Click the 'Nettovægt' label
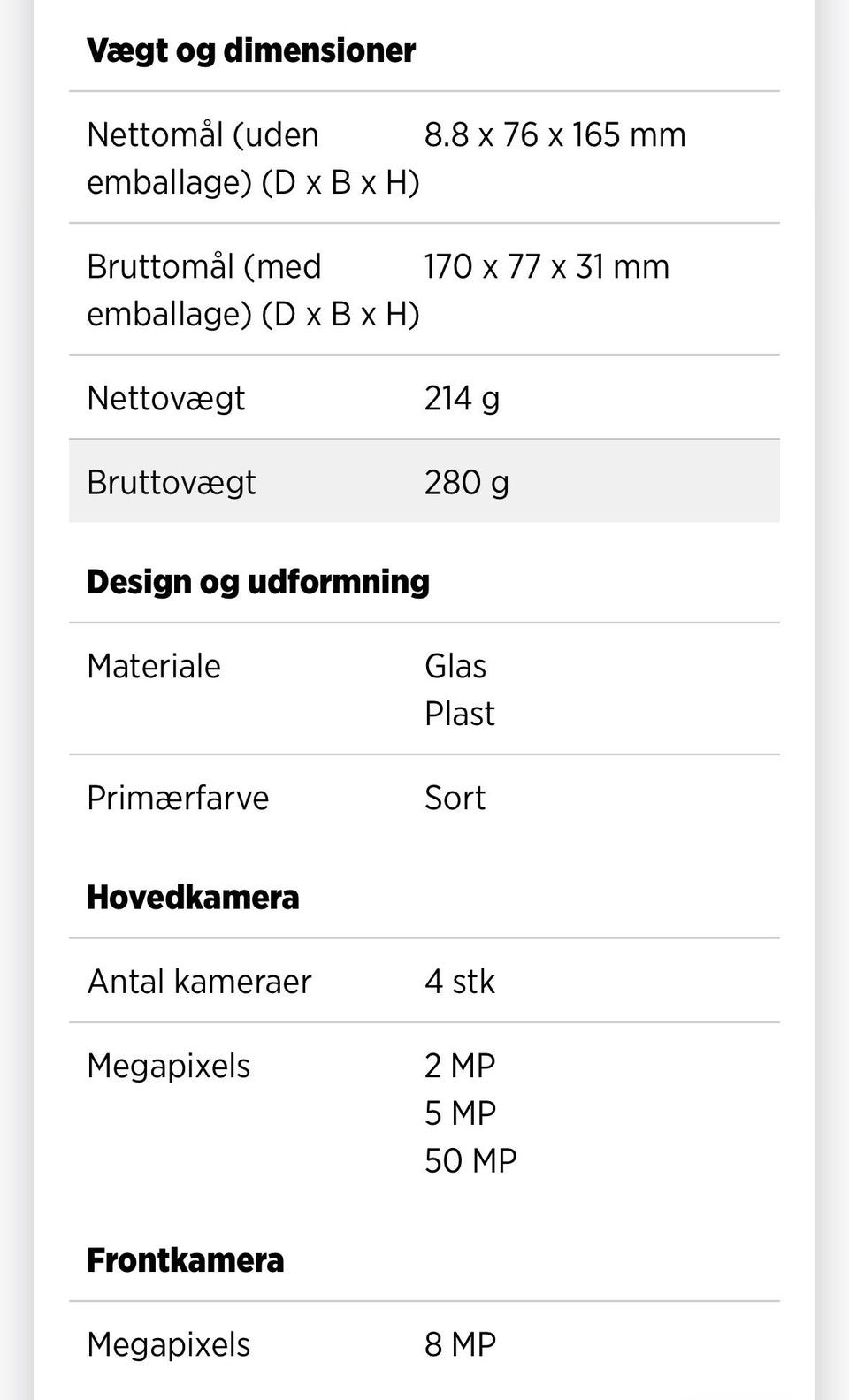The image size is (849, 1400). [x=166, y=399]
